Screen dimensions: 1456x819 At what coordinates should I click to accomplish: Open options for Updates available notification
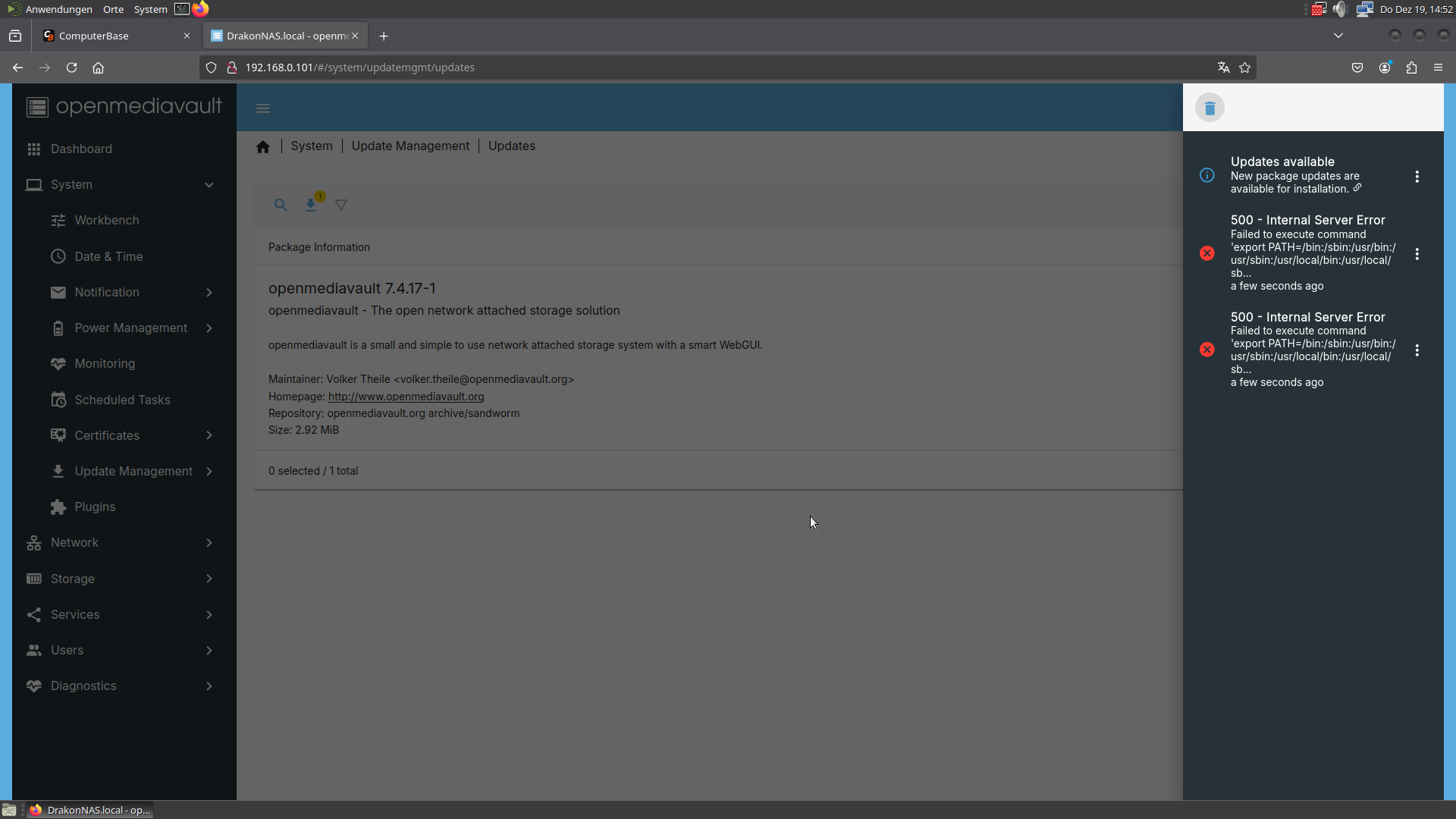(1417, 177)
